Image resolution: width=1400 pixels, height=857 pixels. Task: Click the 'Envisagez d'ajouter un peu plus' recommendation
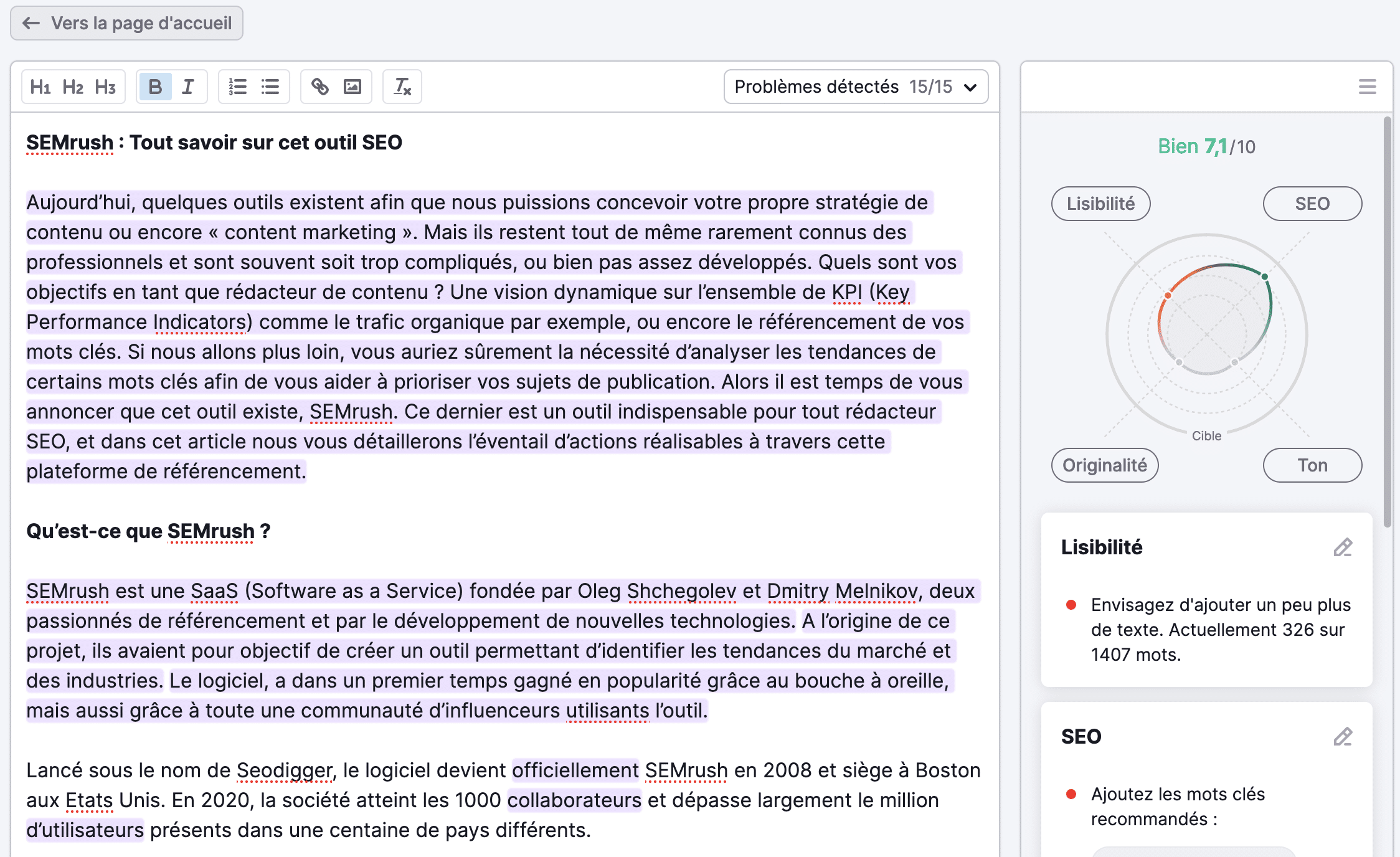pyautogui.click(x=1221, y=630)
